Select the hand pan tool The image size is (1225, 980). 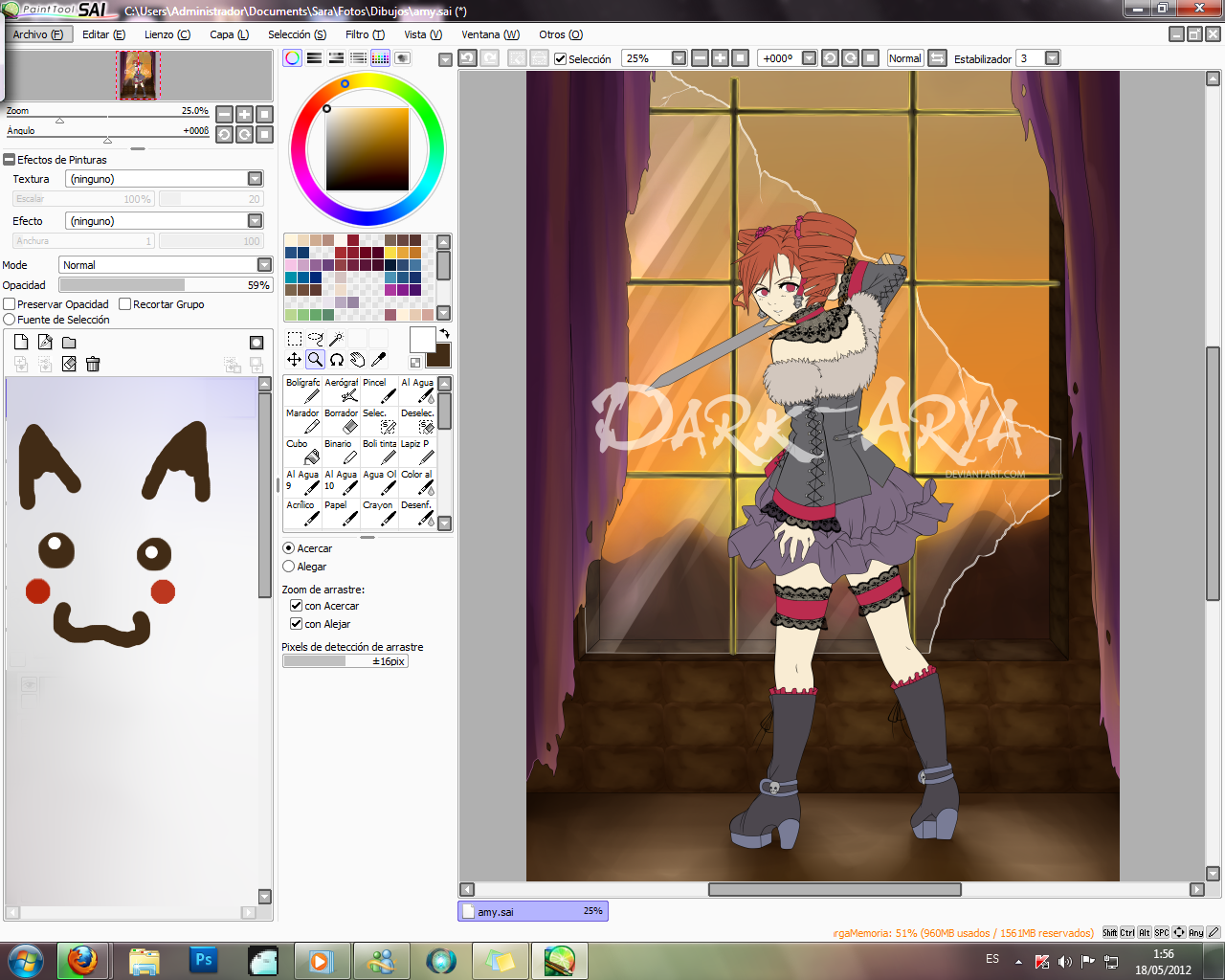pos(357,360)
